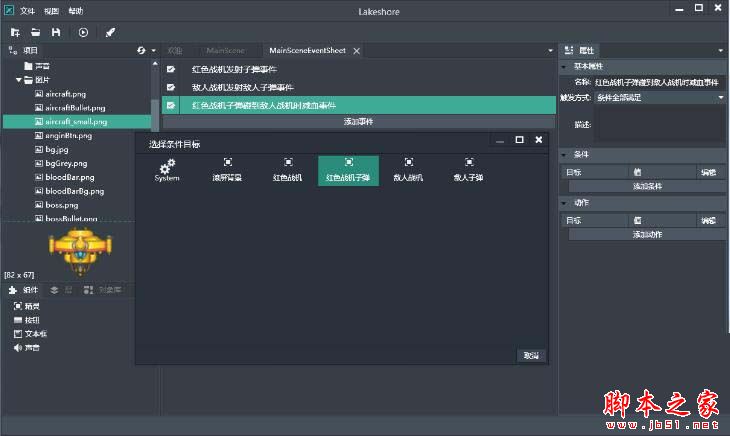Viewport: 730px width, 436px height.
Task: Click the 添加事件 button
Action: [x=358, y=121]
